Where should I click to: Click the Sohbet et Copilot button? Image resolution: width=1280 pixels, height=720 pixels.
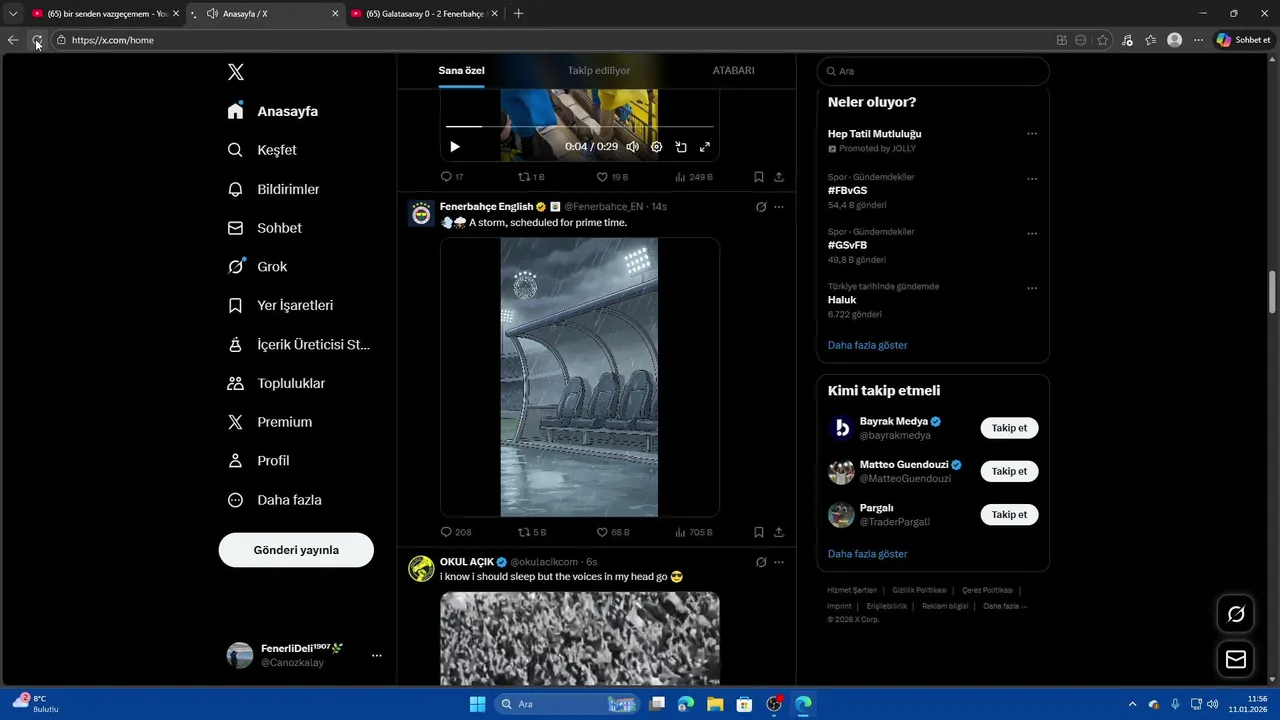[x=1243, y=40]
